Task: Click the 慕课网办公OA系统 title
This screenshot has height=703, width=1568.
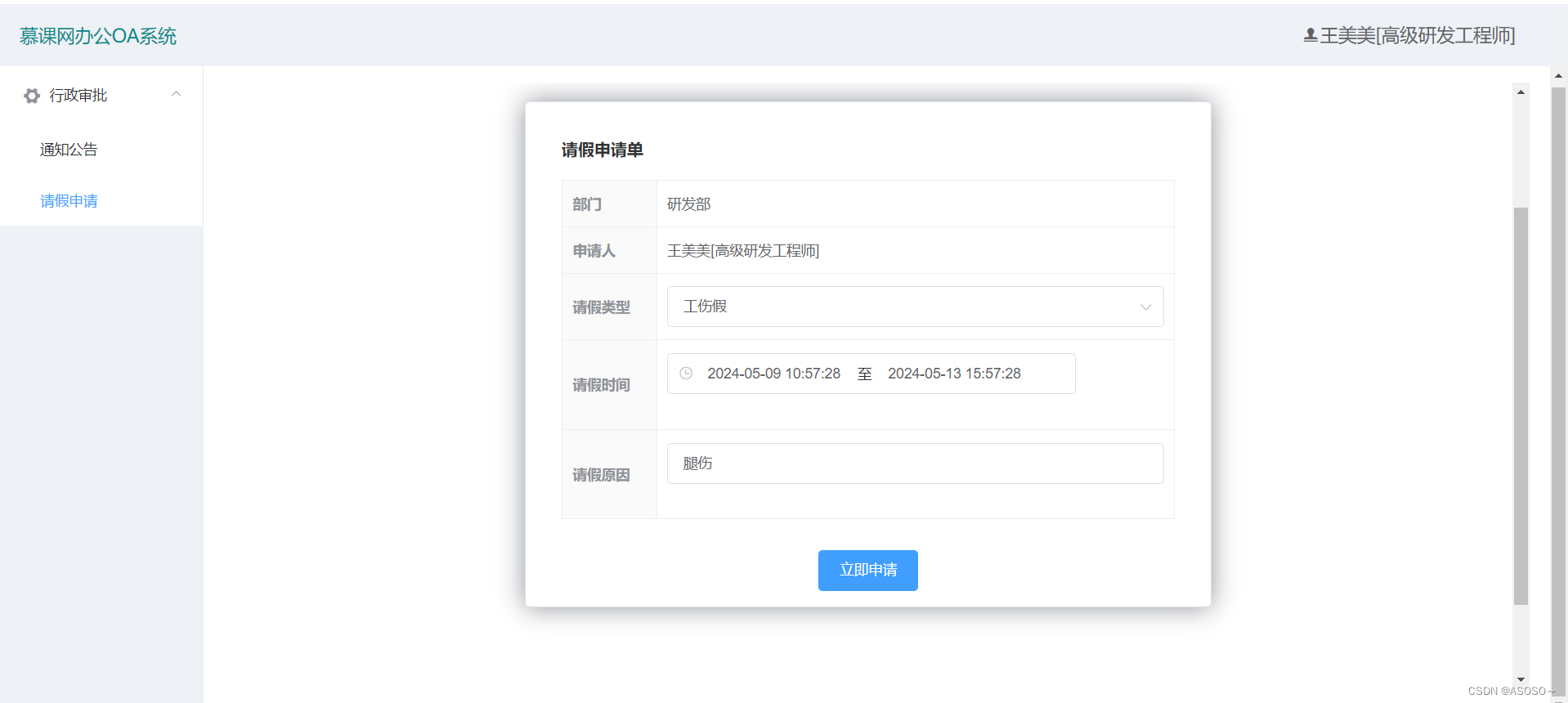Action: (x=98, y=36)
